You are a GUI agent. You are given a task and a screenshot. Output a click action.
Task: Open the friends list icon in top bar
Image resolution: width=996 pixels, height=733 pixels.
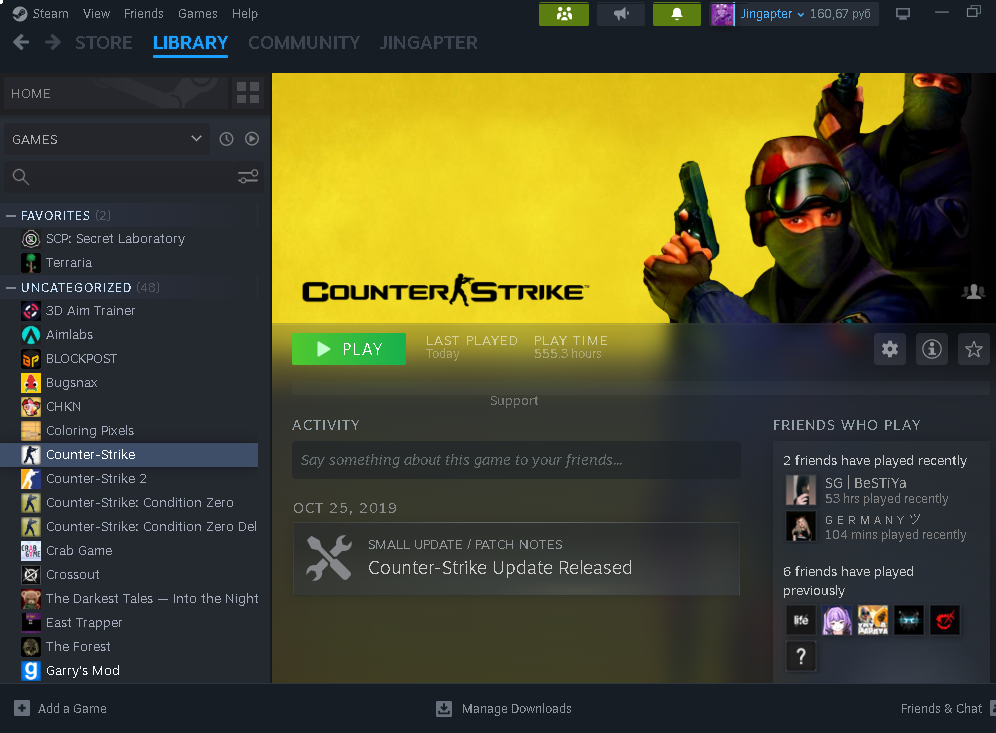coord(564,14)
